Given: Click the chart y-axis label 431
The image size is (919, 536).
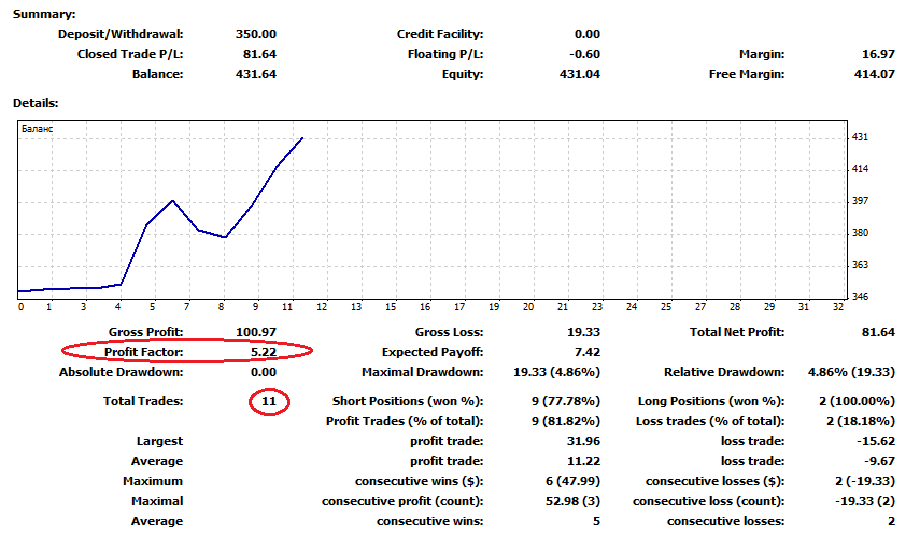Looking at the screenshot, I should 860,136.
